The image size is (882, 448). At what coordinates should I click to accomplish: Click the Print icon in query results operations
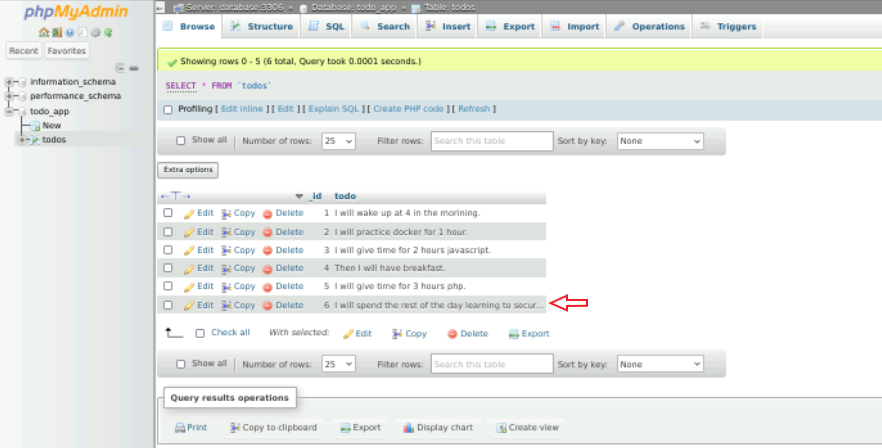tap(180, 428)
